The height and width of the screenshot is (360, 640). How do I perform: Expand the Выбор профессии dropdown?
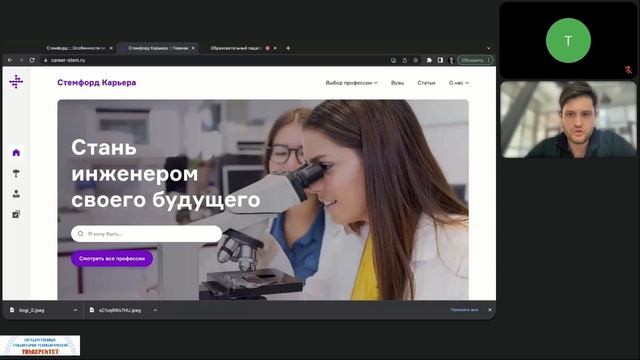[x=351, y=83]
